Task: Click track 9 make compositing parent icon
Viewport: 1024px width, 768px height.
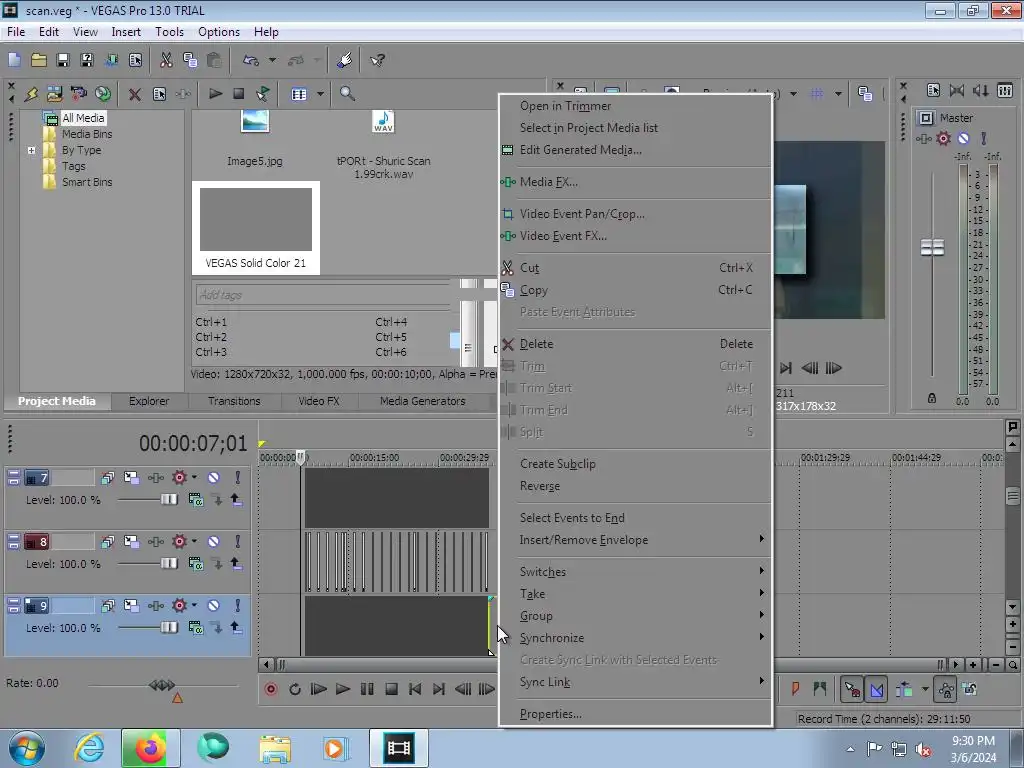Action: point(236,628)
